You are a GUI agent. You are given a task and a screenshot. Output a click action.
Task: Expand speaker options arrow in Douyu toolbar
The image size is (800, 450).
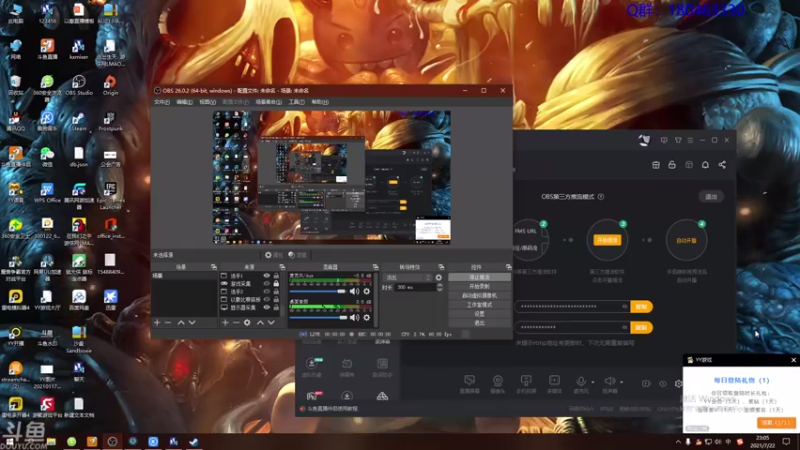tap(621, 382)
